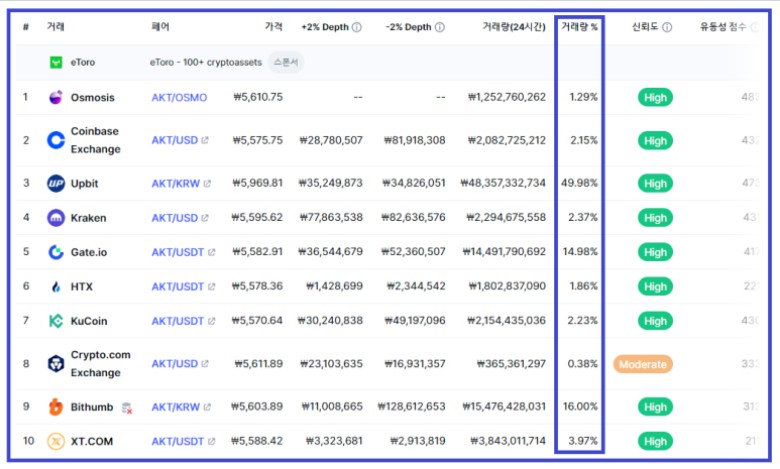Click external link icon in HTX AKT/USDT pair
This screenshot has height=469, width=780.
point(211,287)
